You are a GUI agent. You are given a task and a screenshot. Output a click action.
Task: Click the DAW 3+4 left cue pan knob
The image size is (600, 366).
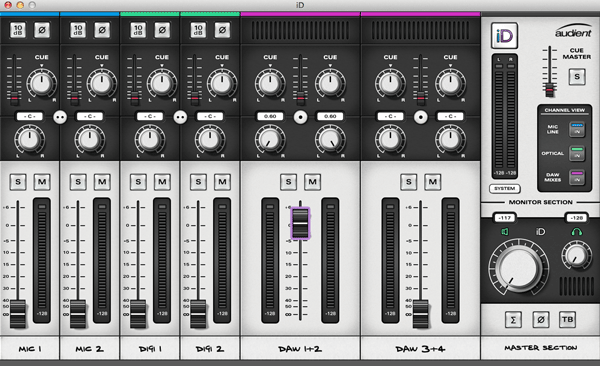[x=390, y=83]
